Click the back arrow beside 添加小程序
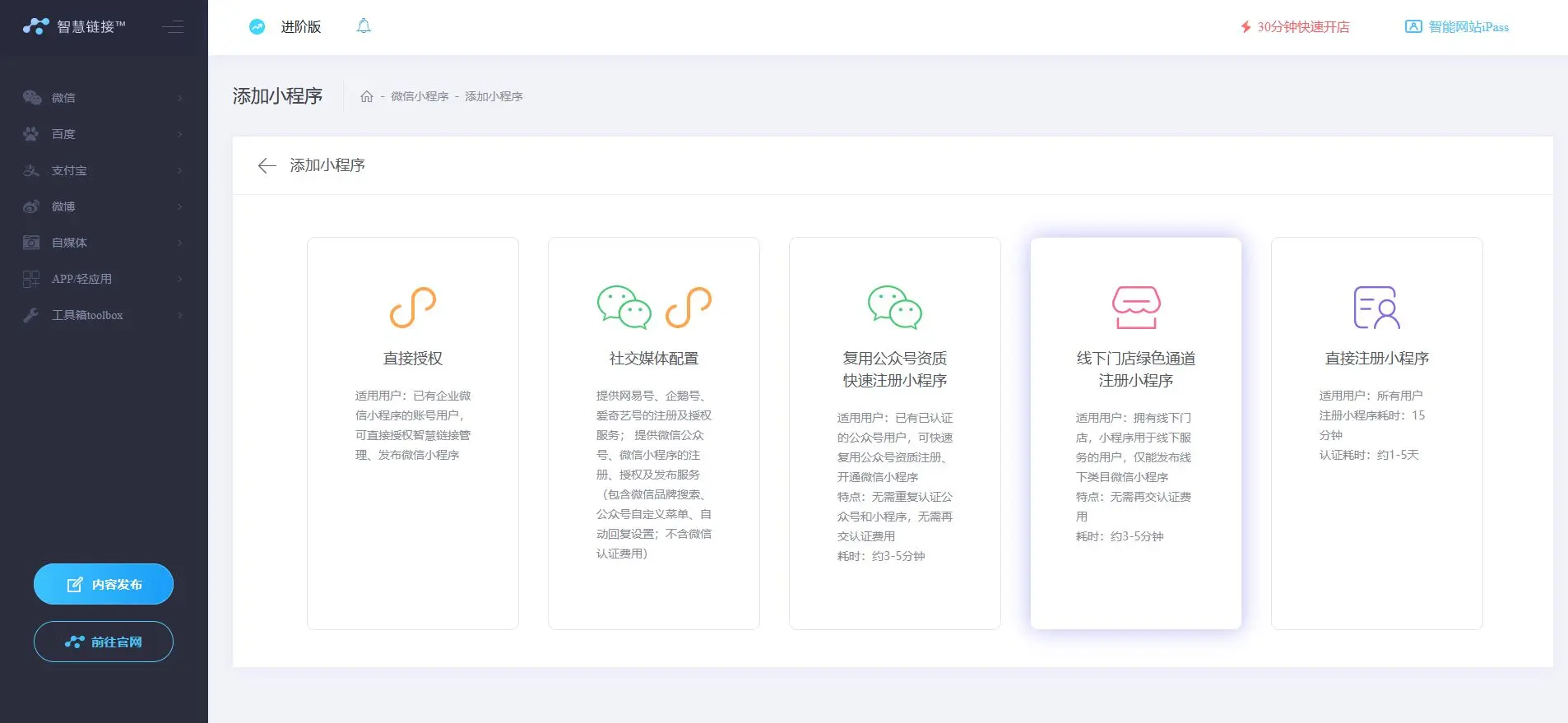 click(267, 166)
